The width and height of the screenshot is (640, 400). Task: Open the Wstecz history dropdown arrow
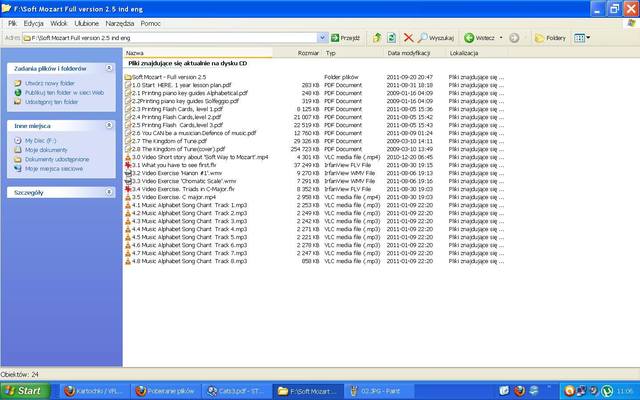click(501, 38)
